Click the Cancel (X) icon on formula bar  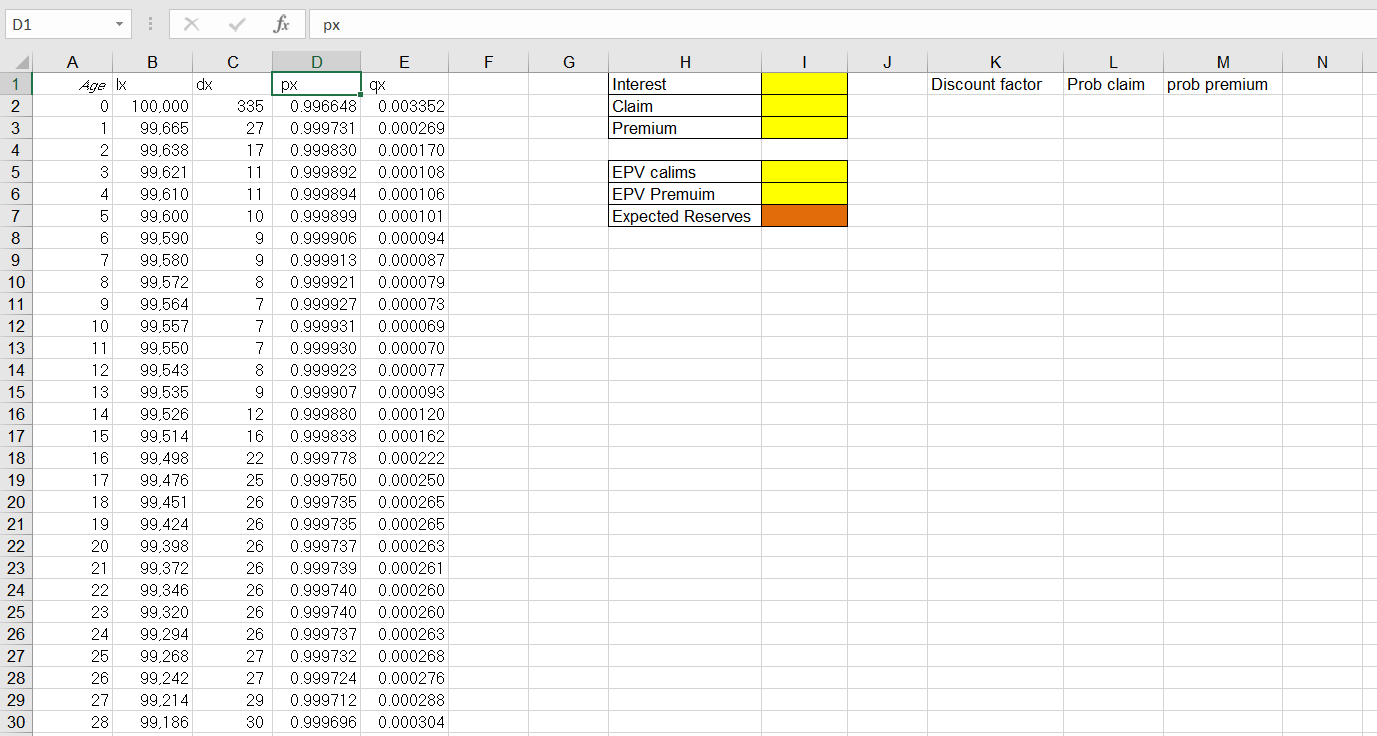point(190,25)
